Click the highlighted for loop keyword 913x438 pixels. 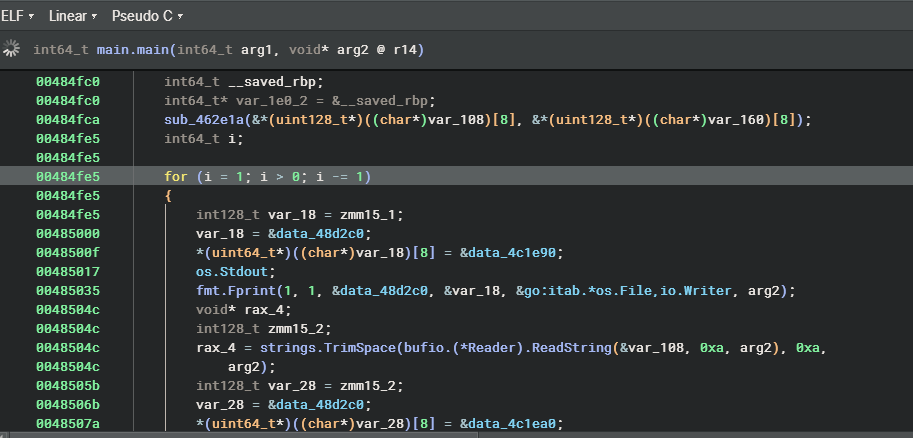point(176,177)
